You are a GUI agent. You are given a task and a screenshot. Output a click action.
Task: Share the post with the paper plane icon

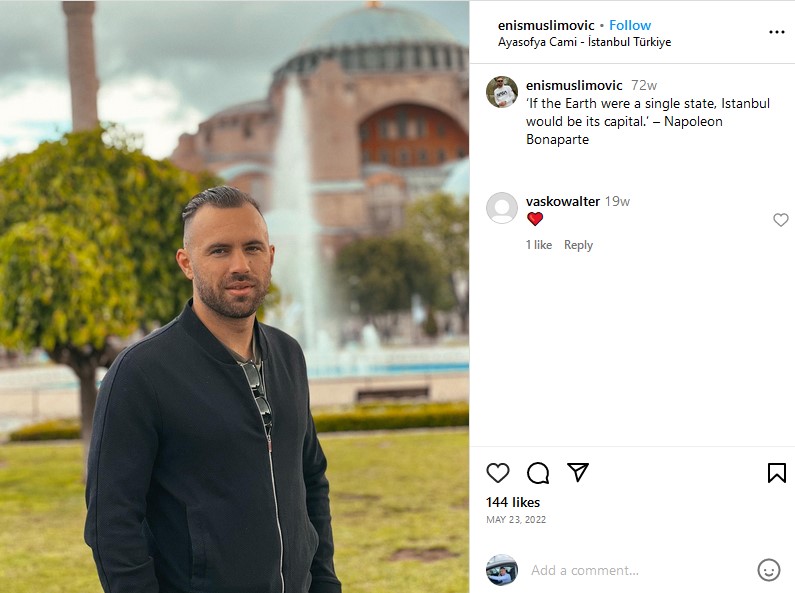(578, 472)
